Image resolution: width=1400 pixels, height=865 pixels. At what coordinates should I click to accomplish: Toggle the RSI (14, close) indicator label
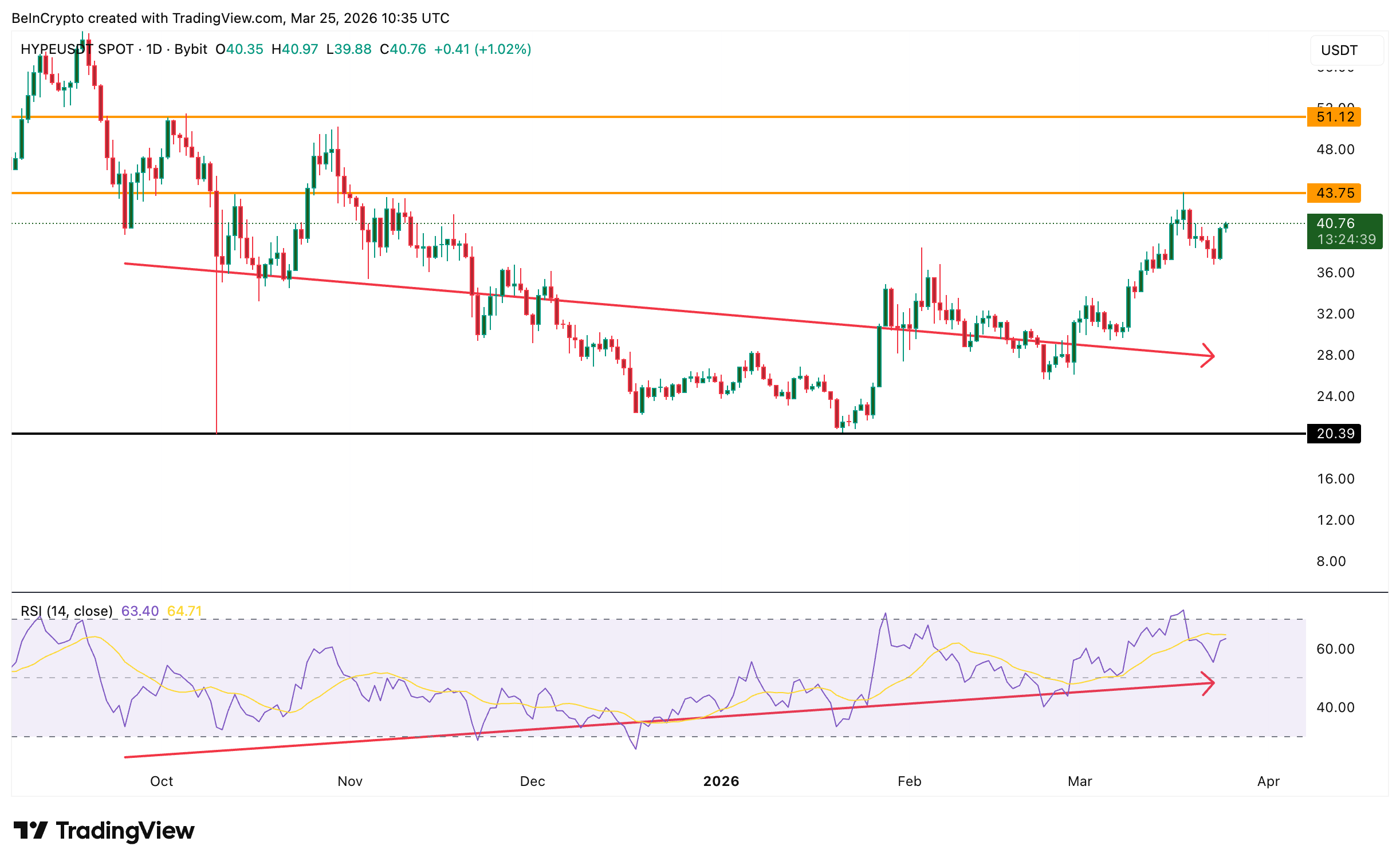coord(66,611)
